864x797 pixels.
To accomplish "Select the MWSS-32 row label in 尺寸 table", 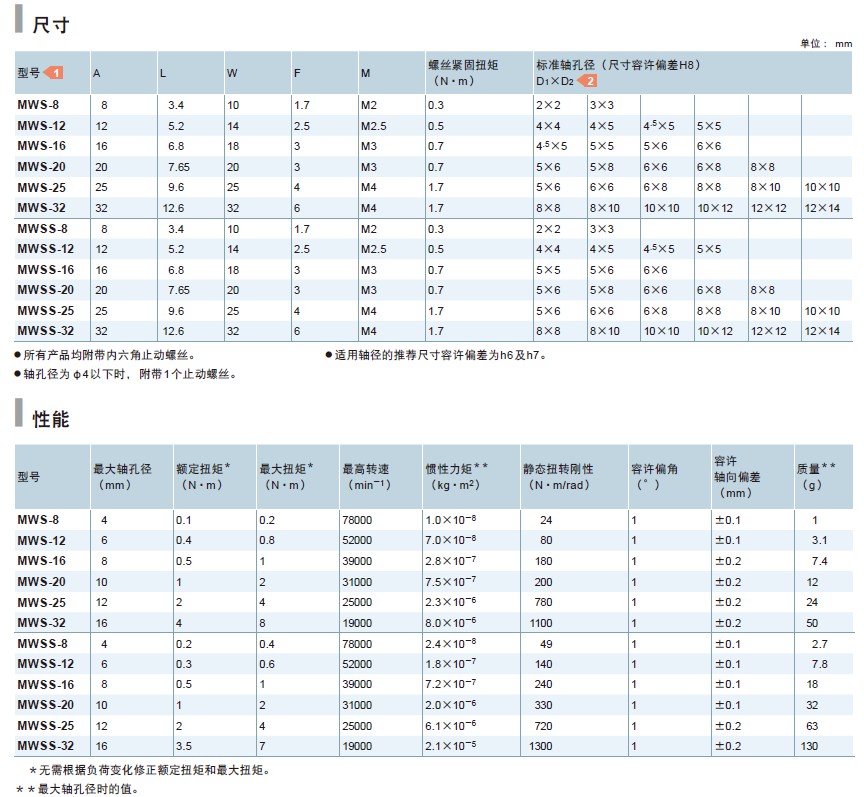I will pos(46,331).
